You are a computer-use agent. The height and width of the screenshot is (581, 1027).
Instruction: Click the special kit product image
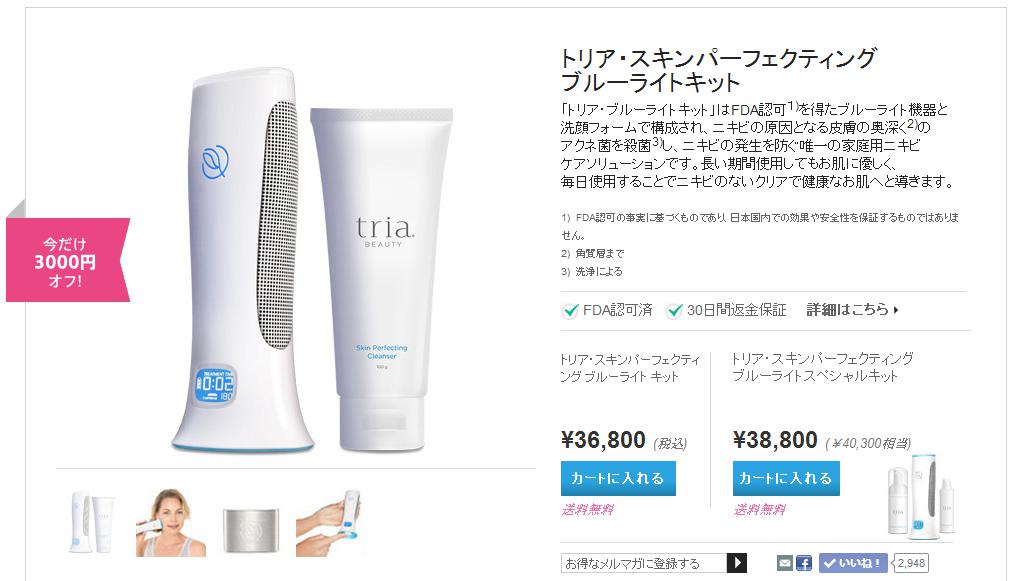click(x=922, y=495)
